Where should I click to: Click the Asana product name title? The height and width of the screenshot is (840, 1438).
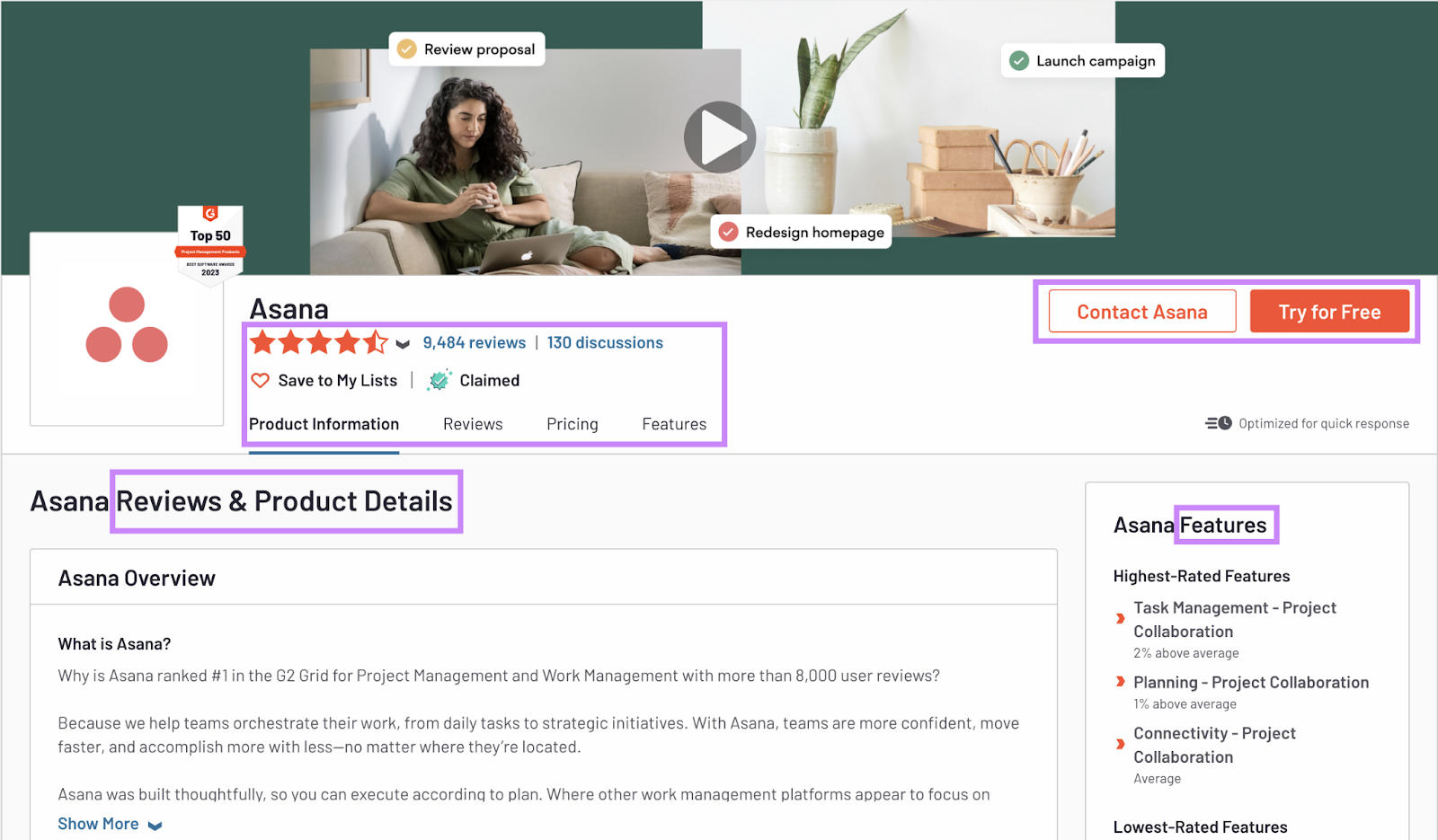tap(289, 309)
